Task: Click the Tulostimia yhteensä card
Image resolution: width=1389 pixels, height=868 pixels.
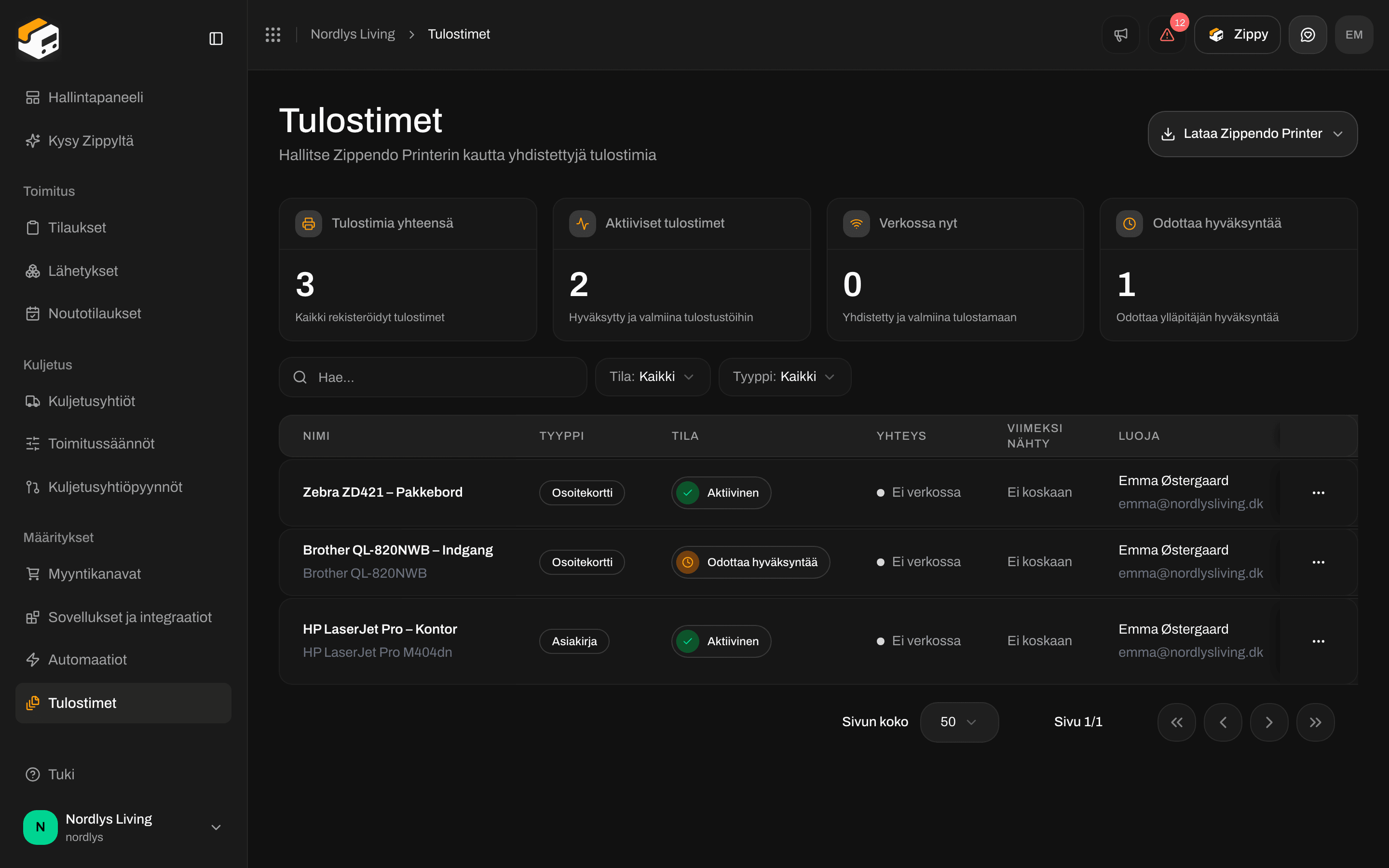Action: tap(408, 270)
